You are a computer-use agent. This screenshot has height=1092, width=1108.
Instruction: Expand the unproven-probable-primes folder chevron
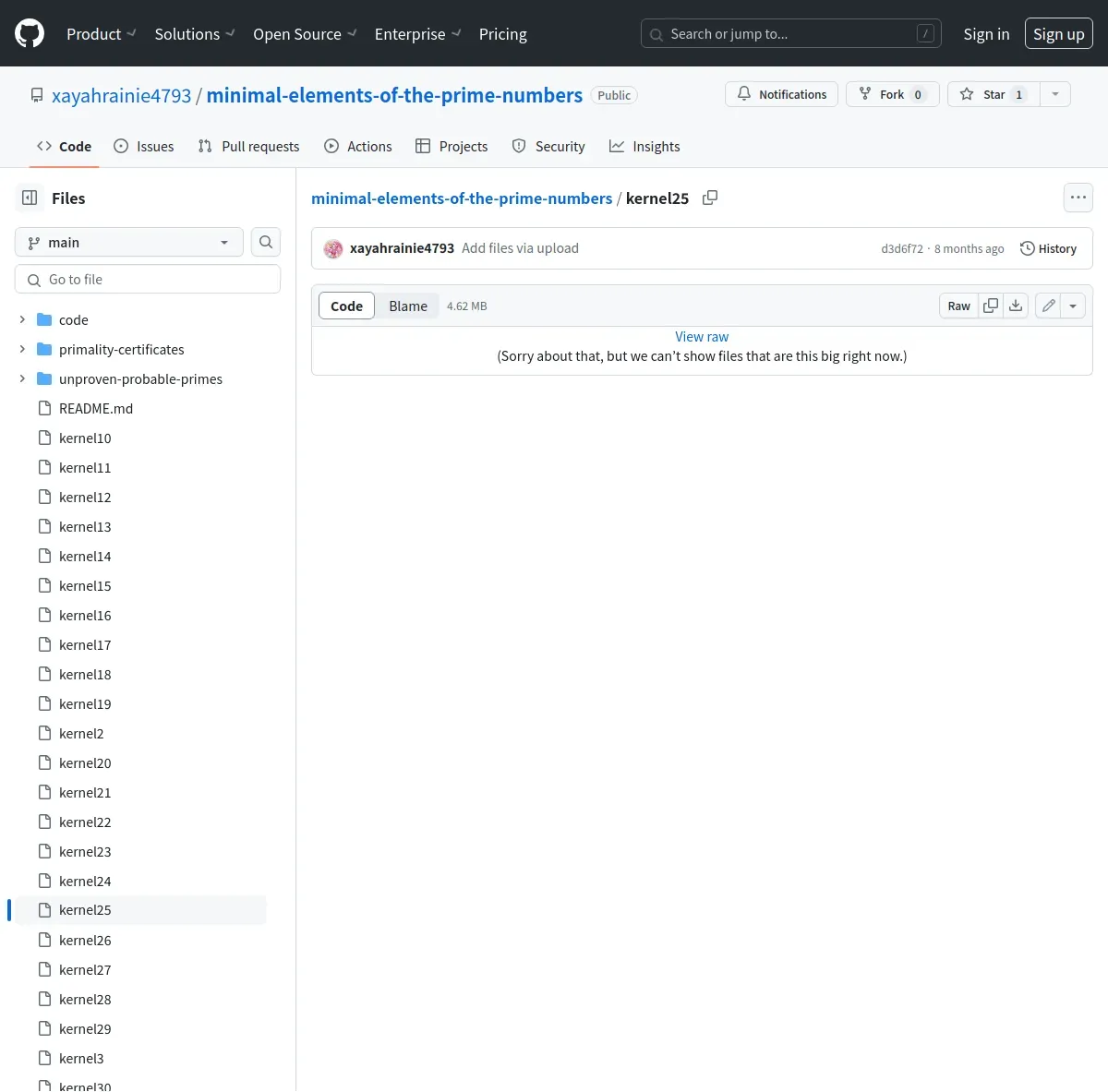click(x=22, y=378)
